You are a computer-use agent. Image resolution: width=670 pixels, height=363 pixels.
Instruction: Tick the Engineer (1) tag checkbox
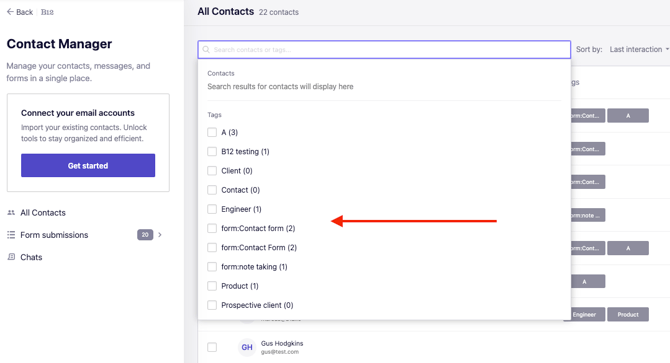212,209
